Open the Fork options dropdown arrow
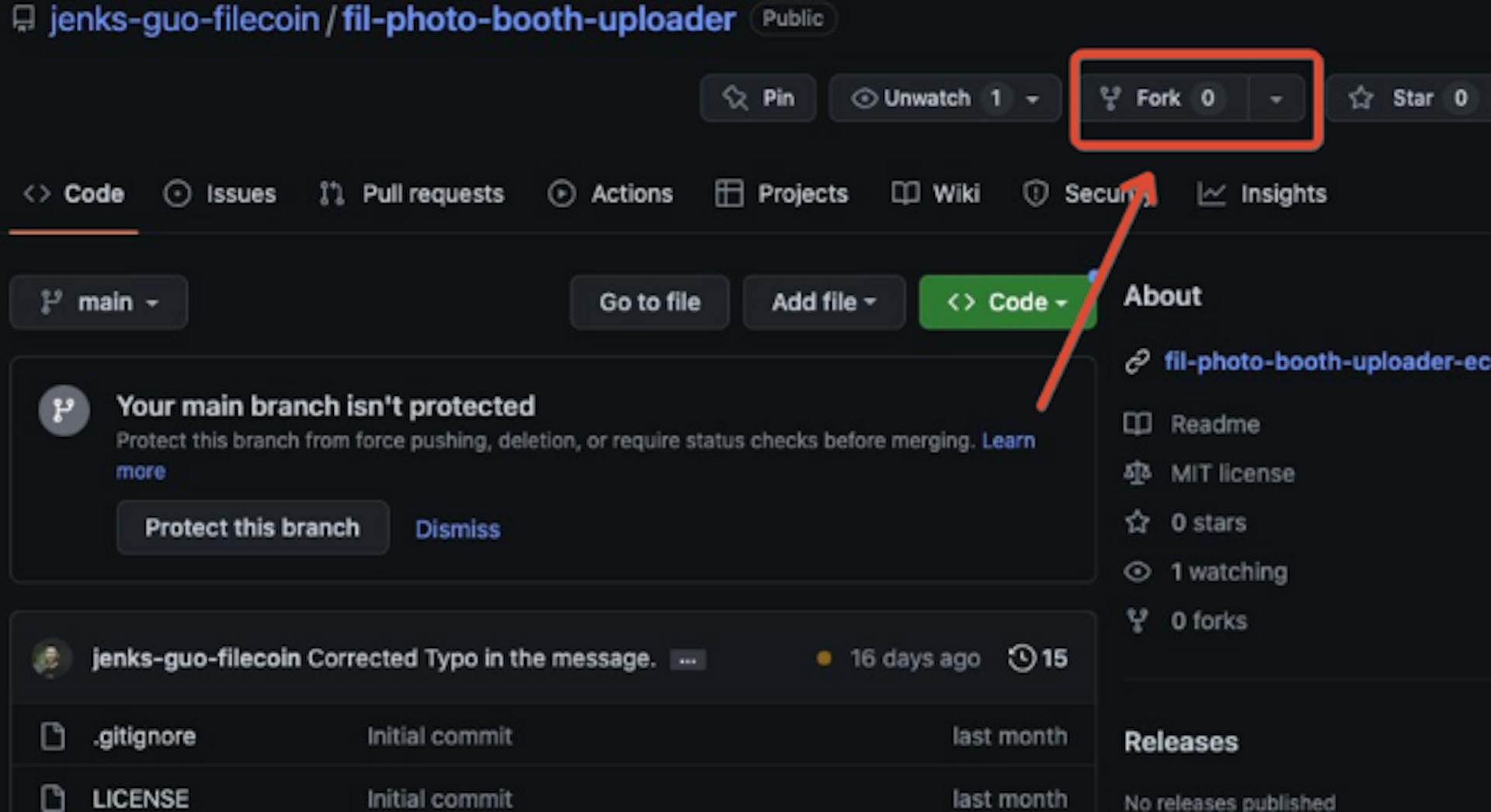 (1276, 99)
